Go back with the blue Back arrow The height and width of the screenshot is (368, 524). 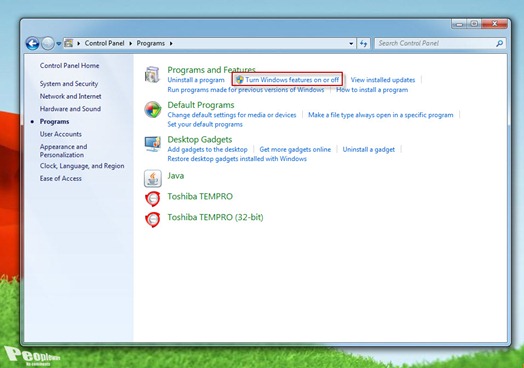tap(32, 43)
